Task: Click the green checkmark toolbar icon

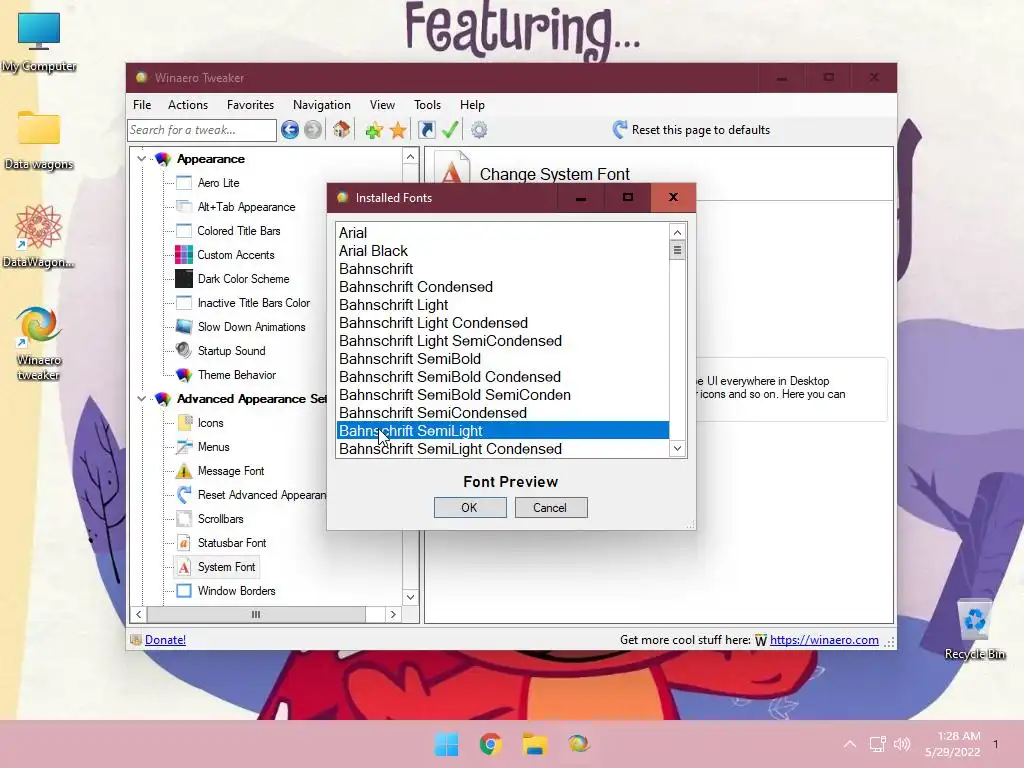Action: point(450,129)
